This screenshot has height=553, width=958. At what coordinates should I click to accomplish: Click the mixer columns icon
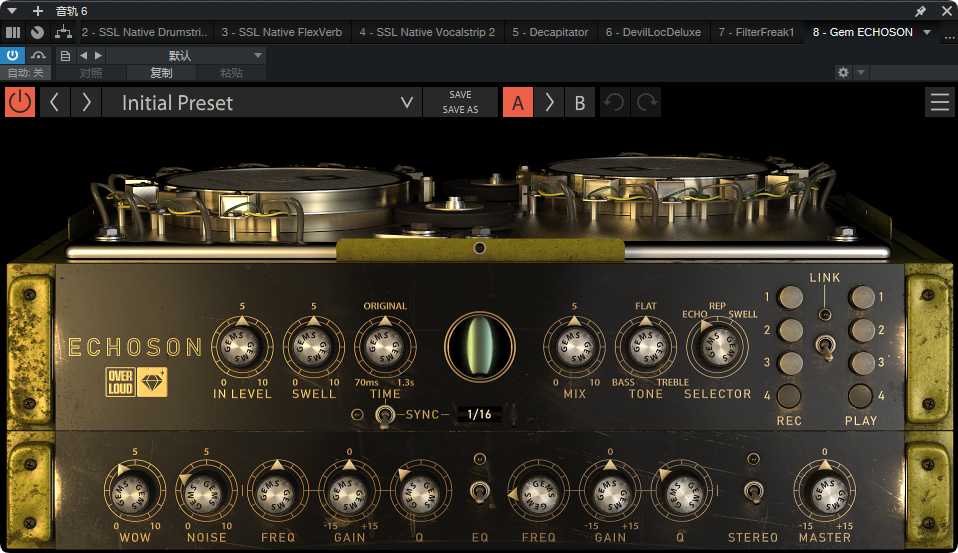tap(13, 32)
